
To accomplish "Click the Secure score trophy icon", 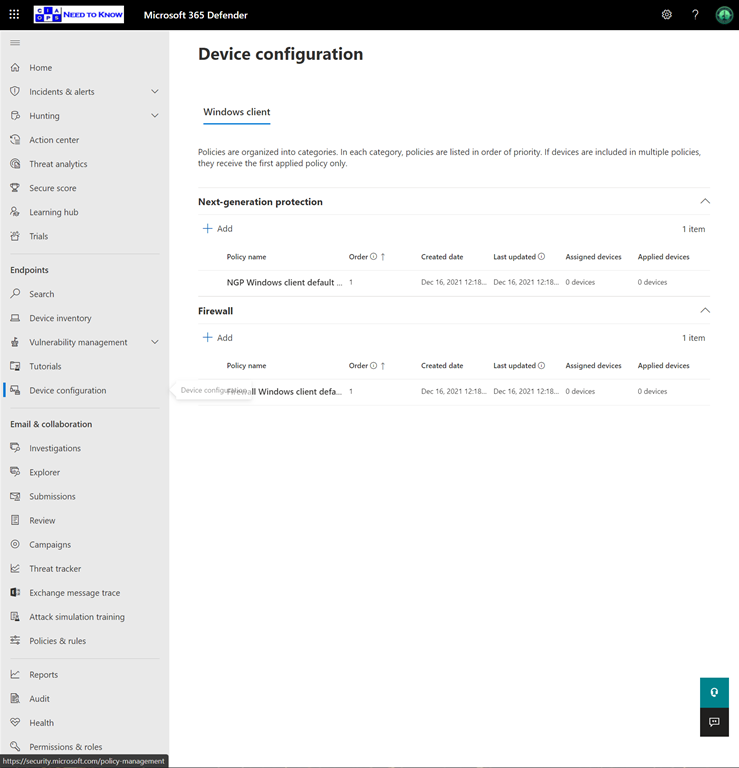I will (15, 188).
